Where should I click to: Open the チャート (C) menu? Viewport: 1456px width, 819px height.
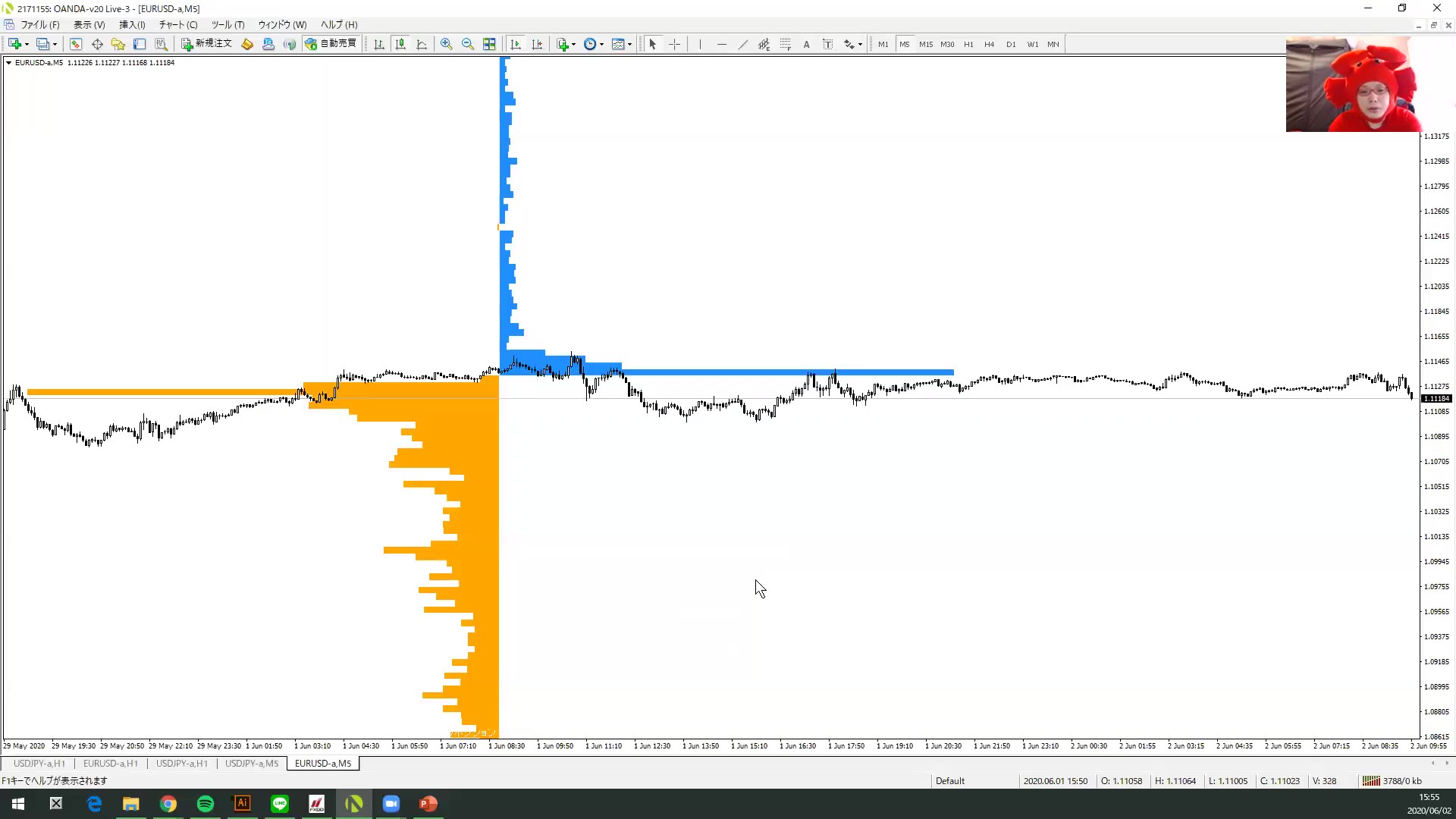point(177,24)
